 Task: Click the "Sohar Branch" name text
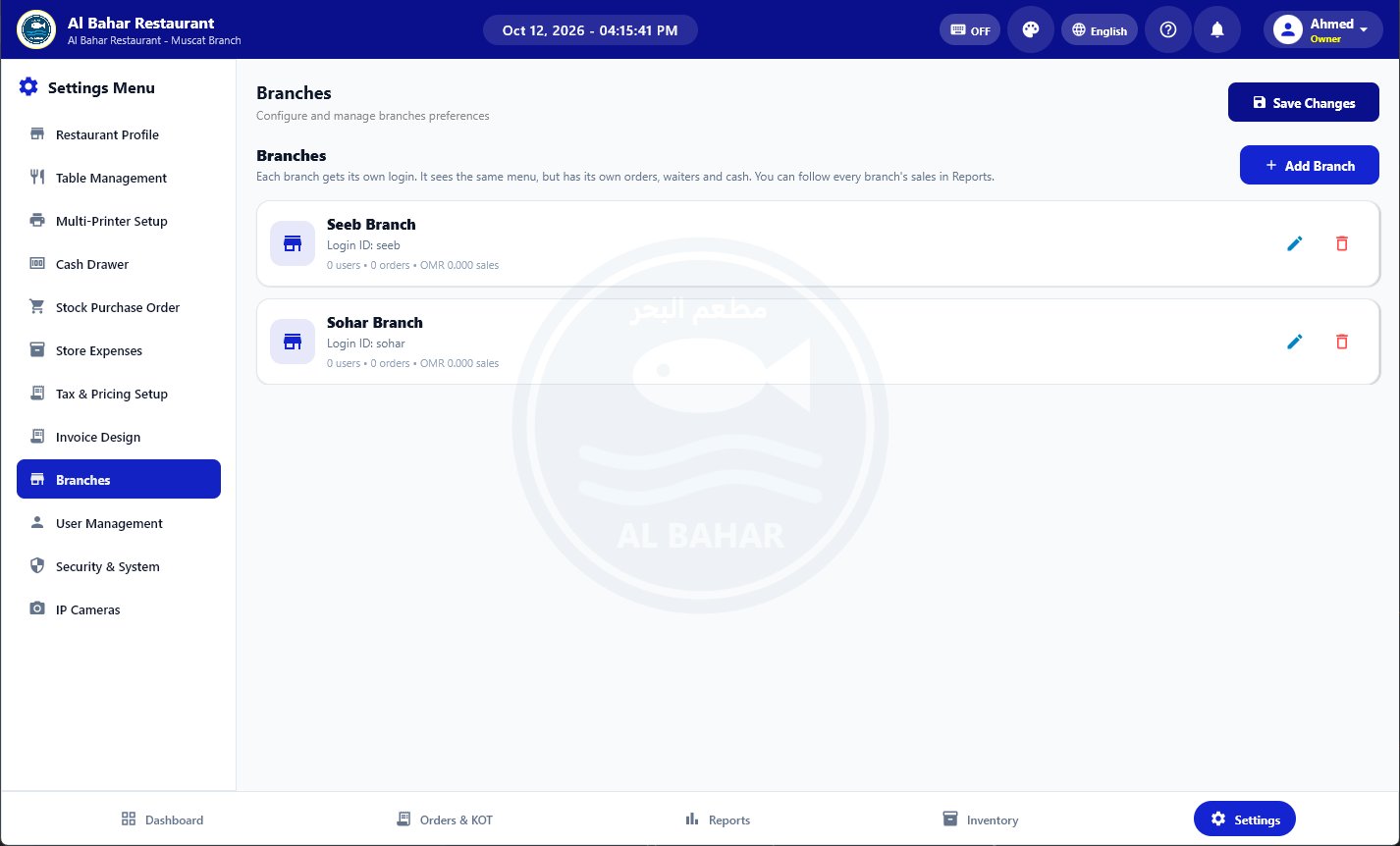tap(375, 322)
